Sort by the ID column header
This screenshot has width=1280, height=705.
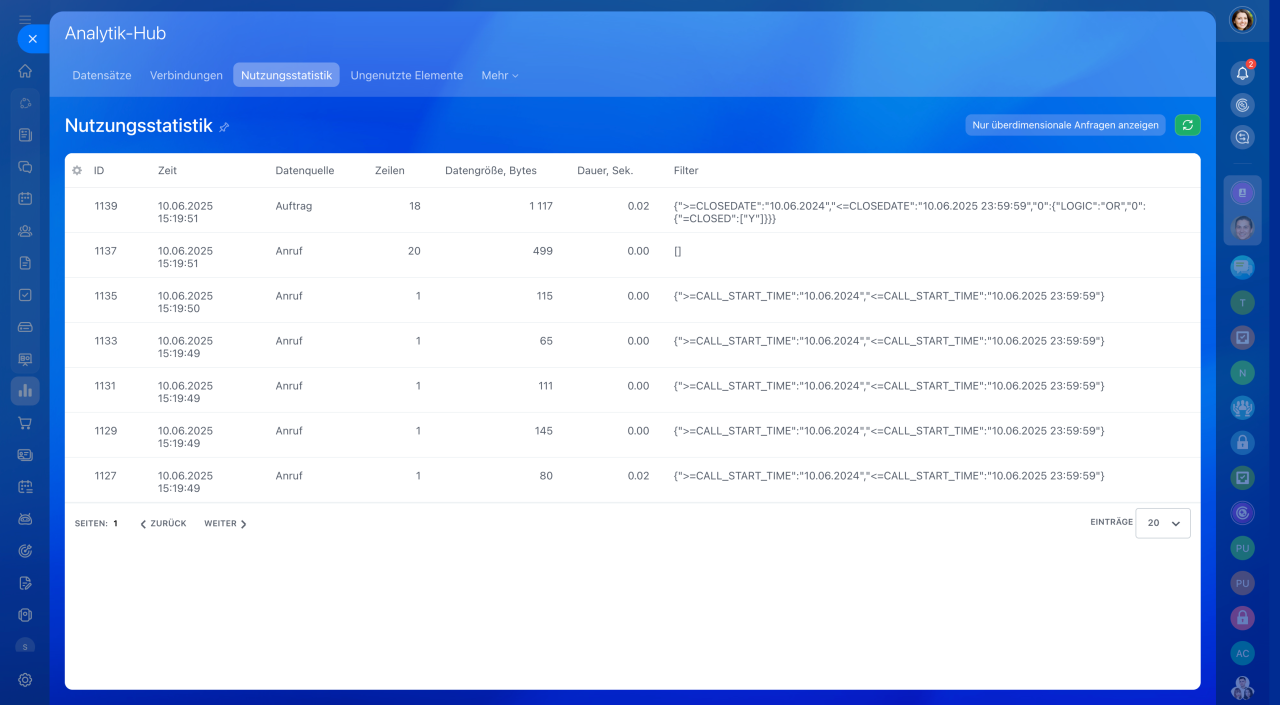pyautogui.click(x=99, y=171)
